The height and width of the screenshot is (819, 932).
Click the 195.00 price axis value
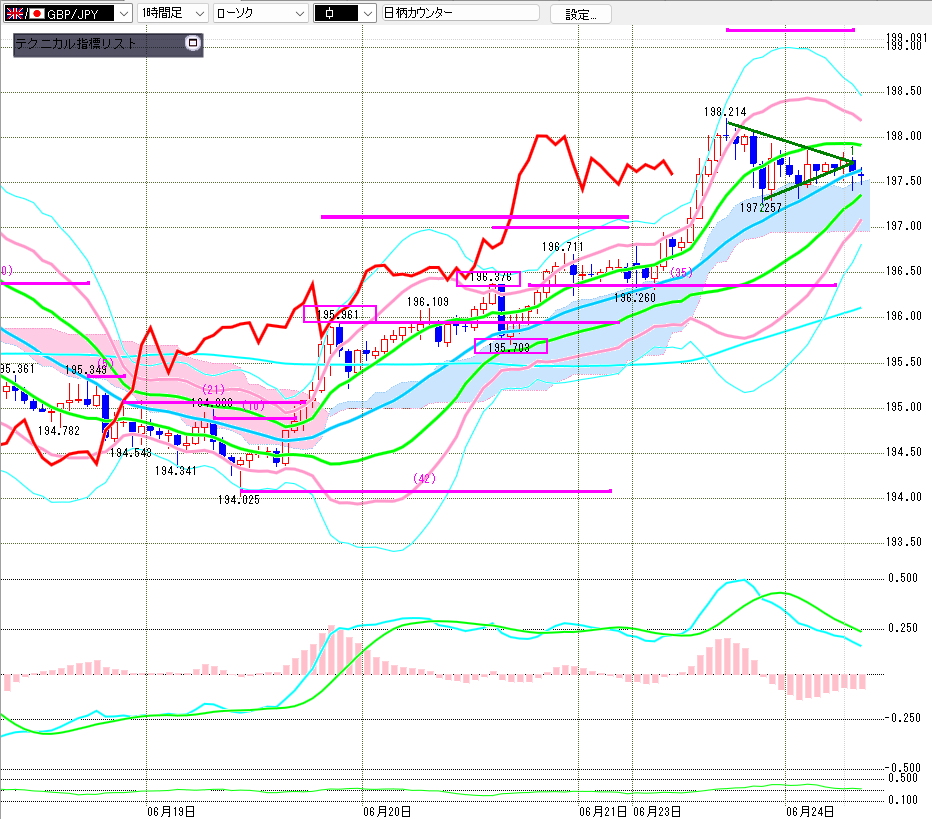pos(903,407)
